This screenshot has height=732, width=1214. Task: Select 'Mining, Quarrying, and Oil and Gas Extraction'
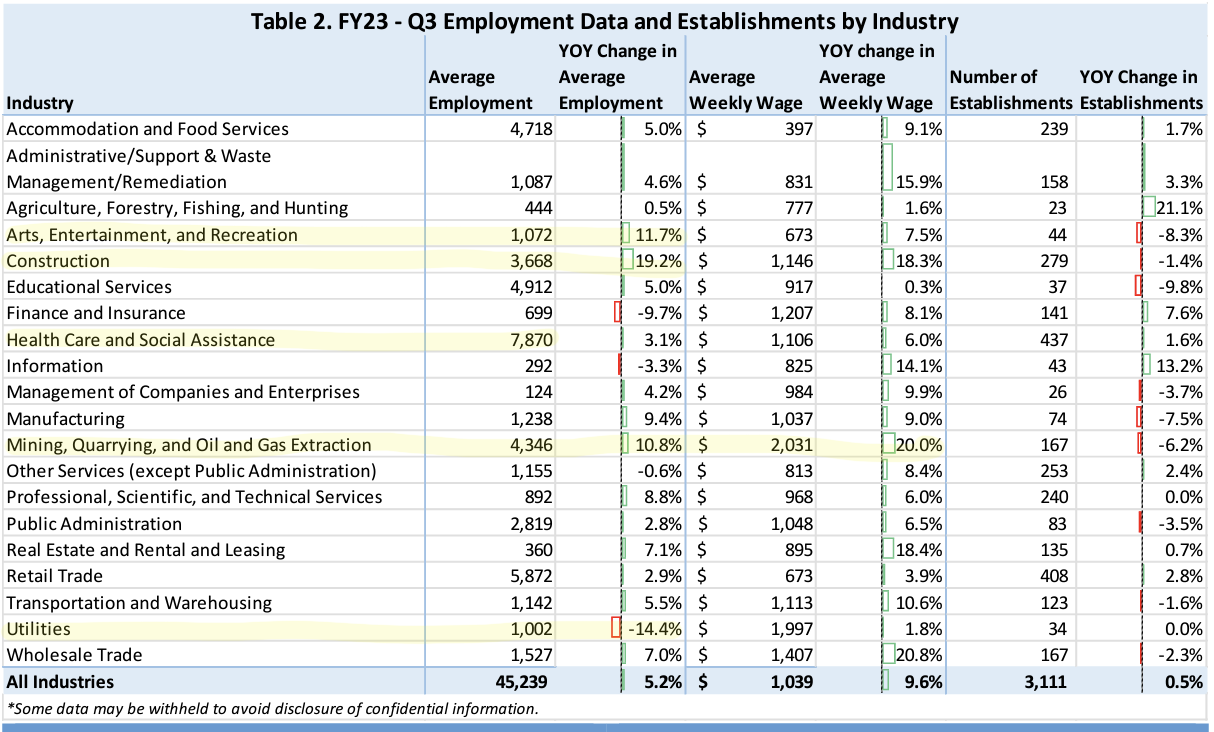click(189, 445)
